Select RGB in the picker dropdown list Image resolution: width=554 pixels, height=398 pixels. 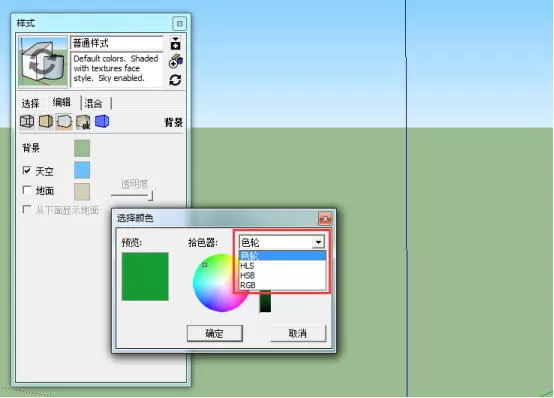coord(282,285)
